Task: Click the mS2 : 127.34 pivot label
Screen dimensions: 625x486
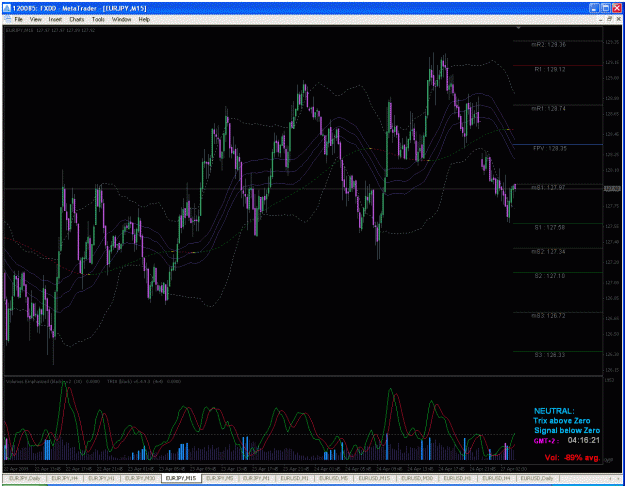Action: (548, 252)
